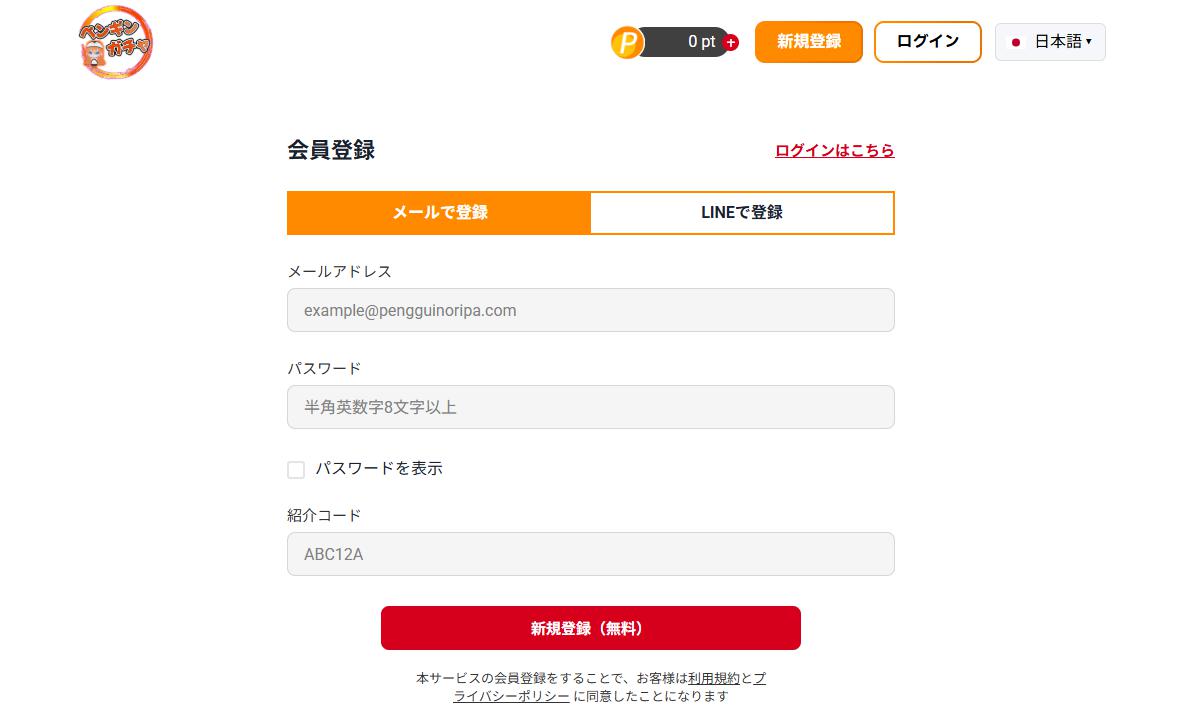Image resolution: width=1201 pixels, height=728 pixels.
Task: Click the Penguin Gacha logo
Action: point(116,42)
